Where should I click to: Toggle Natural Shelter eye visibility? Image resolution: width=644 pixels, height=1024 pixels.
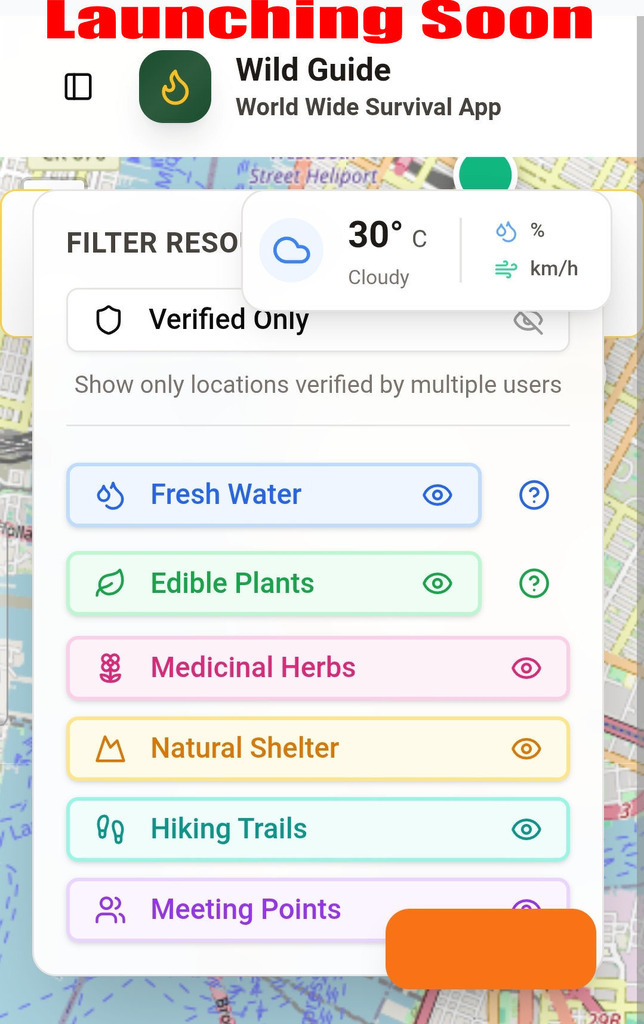tap(526, 748)
